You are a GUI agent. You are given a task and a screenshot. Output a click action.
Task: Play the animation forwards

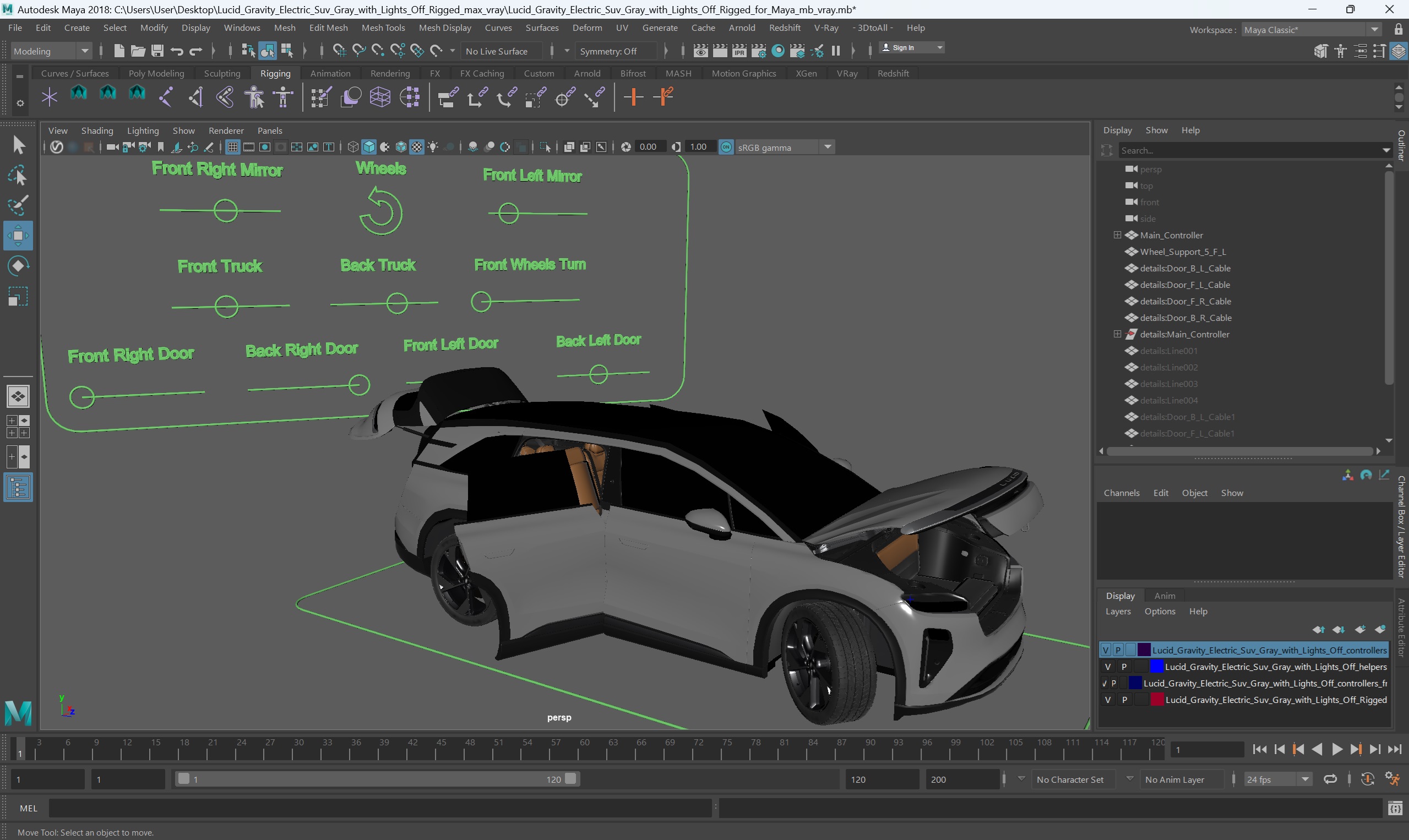[x=1336, y=749]
